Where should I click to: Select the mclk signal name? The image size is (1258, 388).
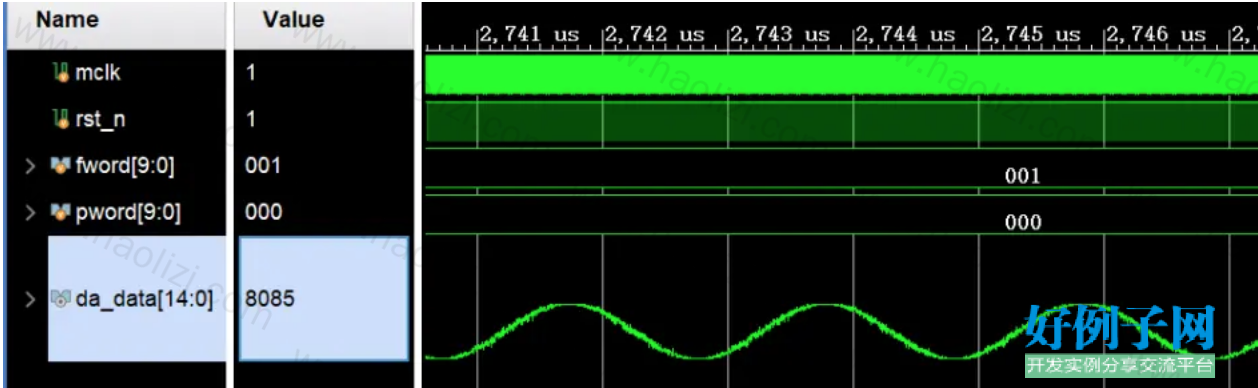pos(98,73)
